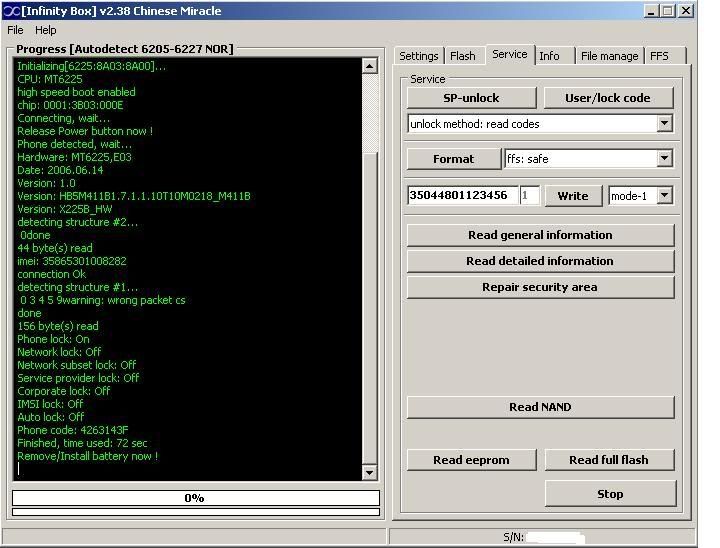
Task: Open the File menu
Action: coord(15,30)
